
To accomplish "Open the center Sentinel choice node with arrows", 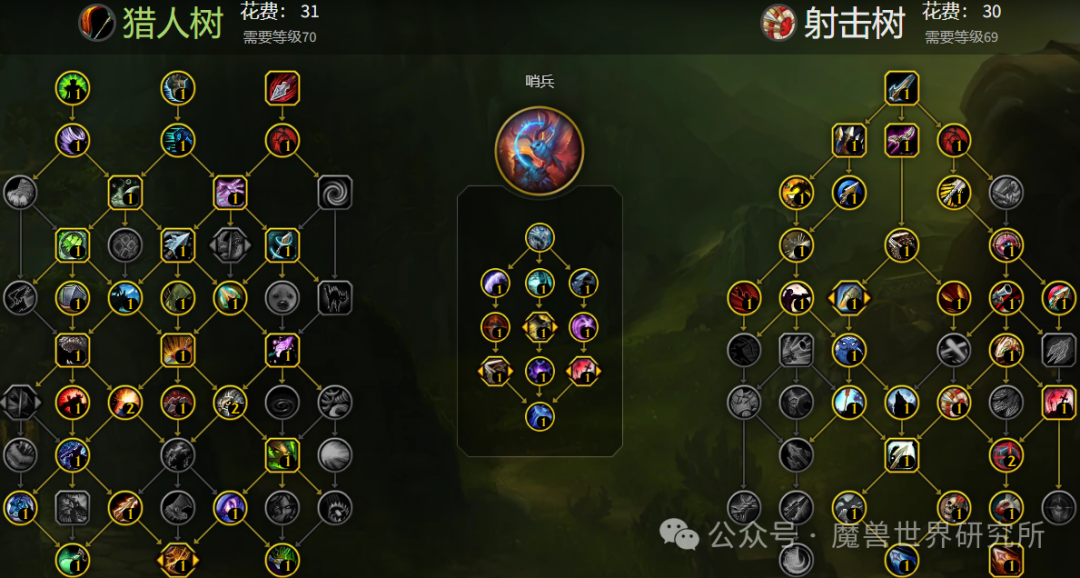I will tap(539, 327).
